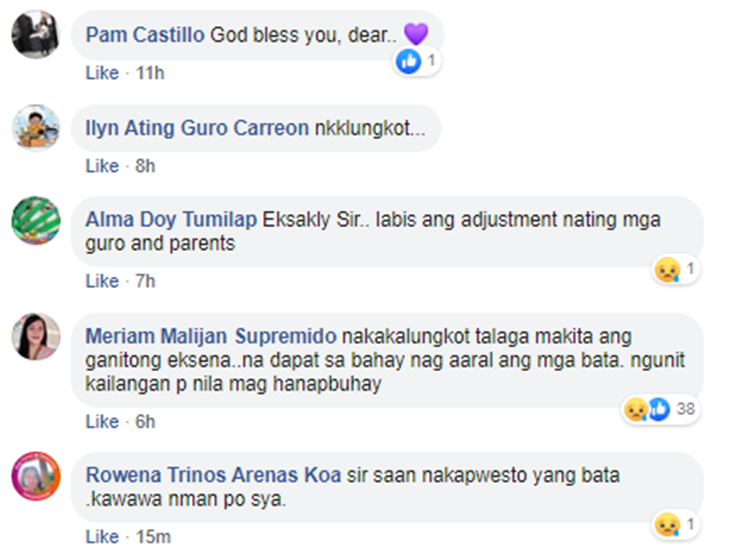This screenshot has height=557, width=750.
Task: Open Pam Castillo's profile picture
Action: 35,35
